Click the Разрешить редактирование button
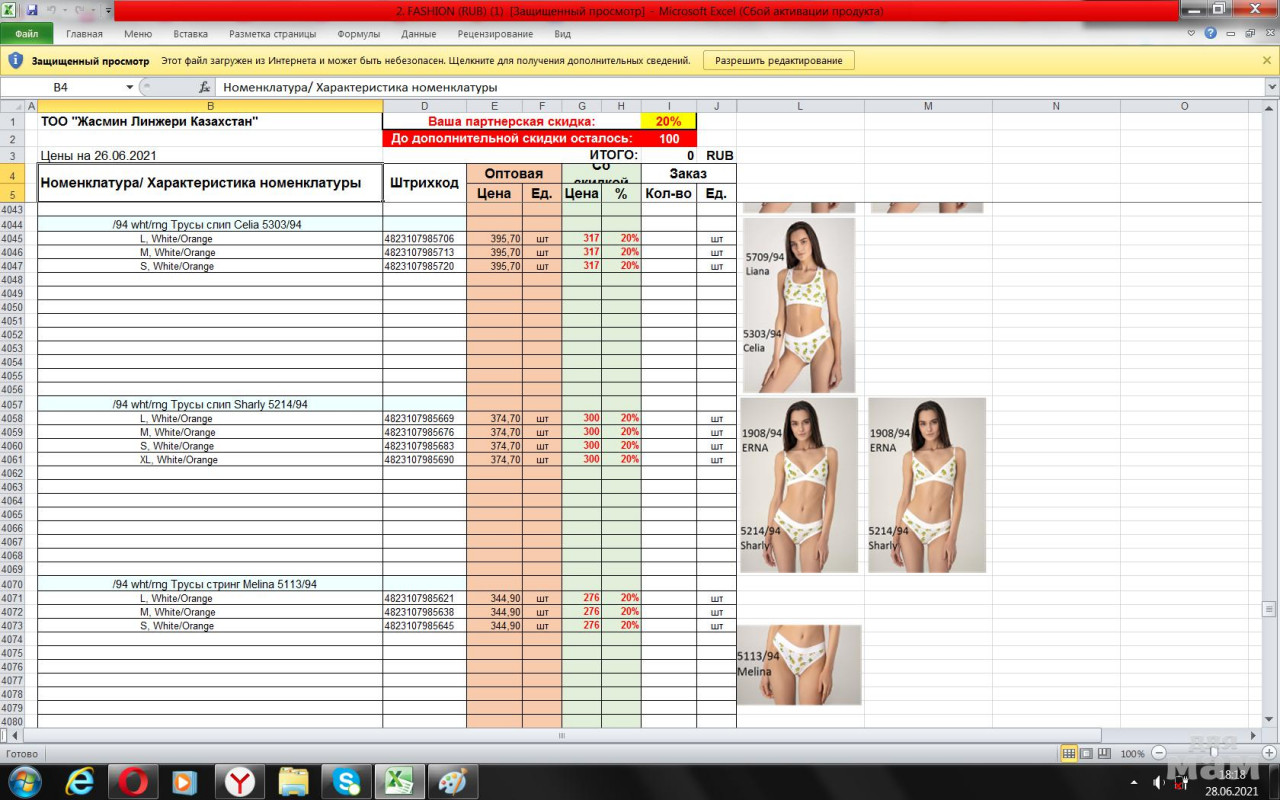Image resolution: width=1280 pixels, height=800 pixels. [x=779, y=60]
